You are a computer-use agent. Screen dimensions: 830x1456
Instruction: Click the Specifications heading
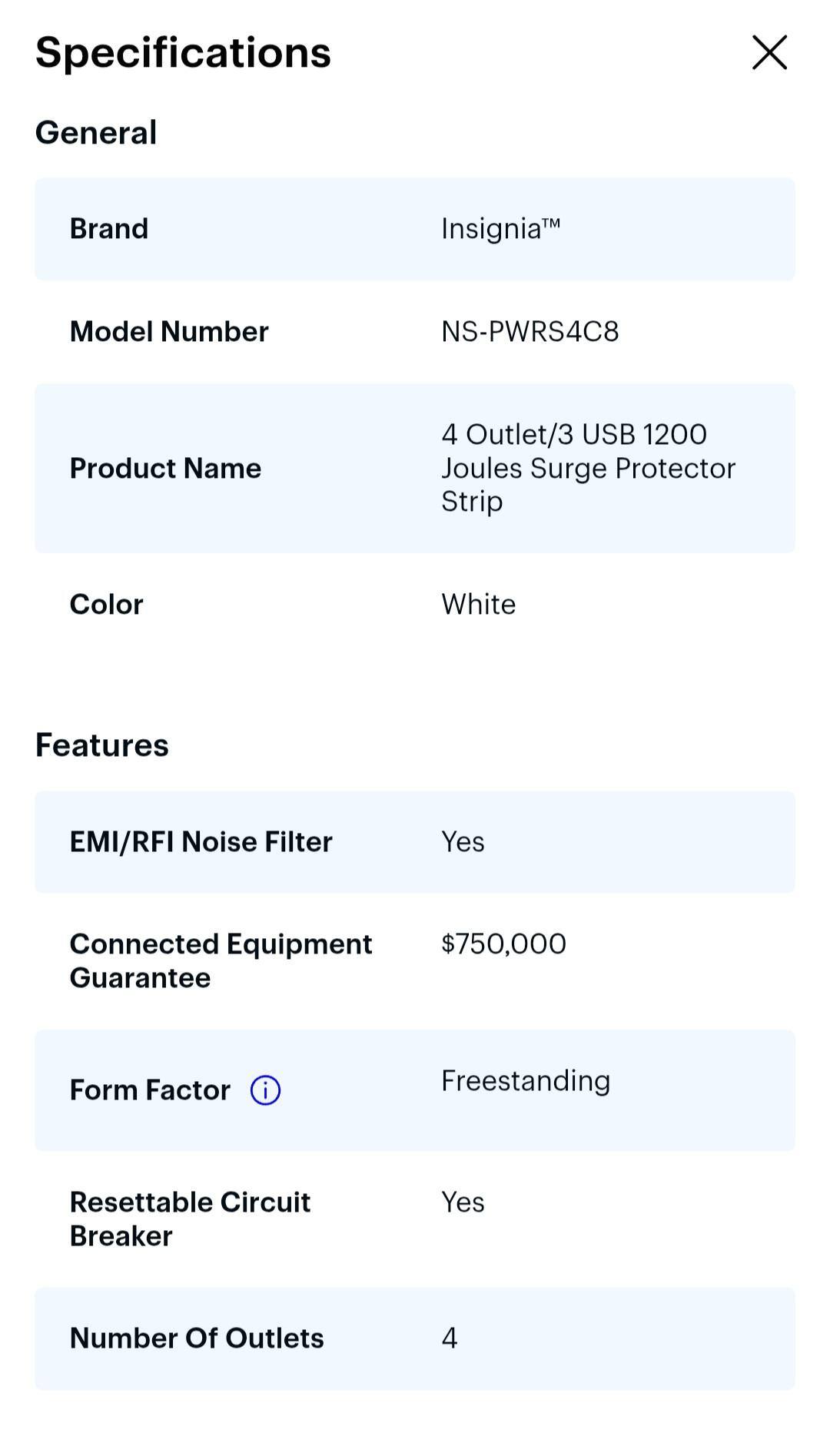182,52
